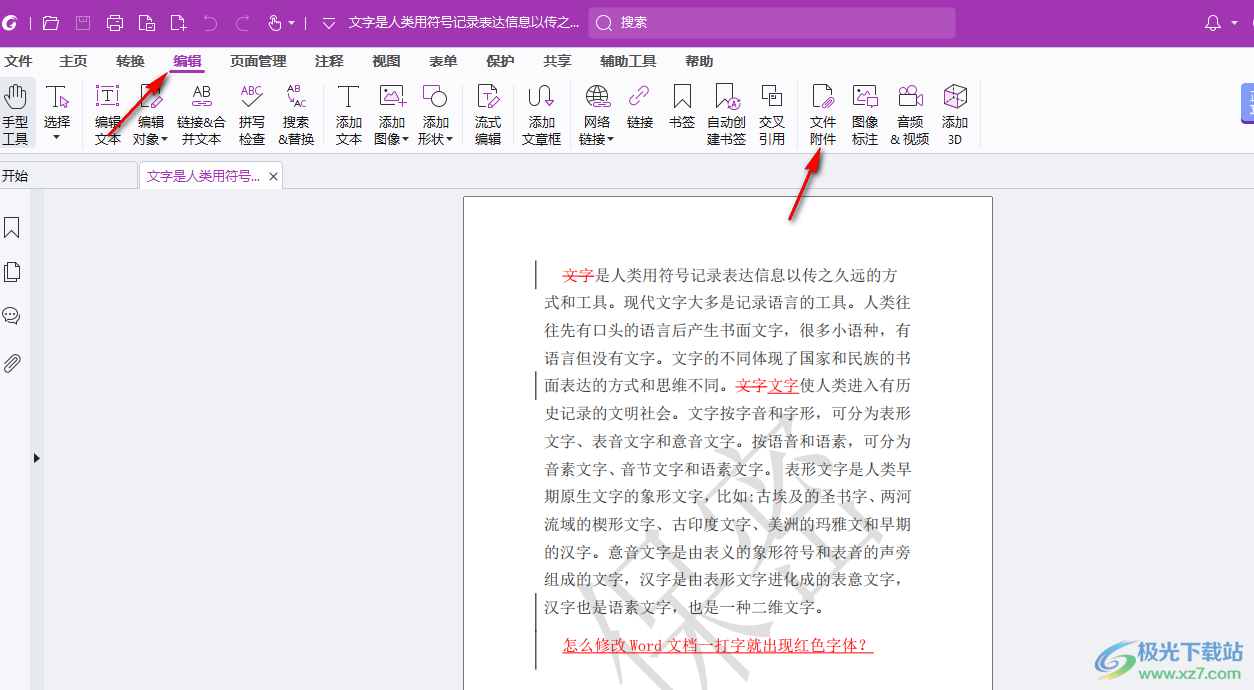Switch to the 辅助工具 ribbon tab
Viewport: 1254px width, 690px height.
628,62
